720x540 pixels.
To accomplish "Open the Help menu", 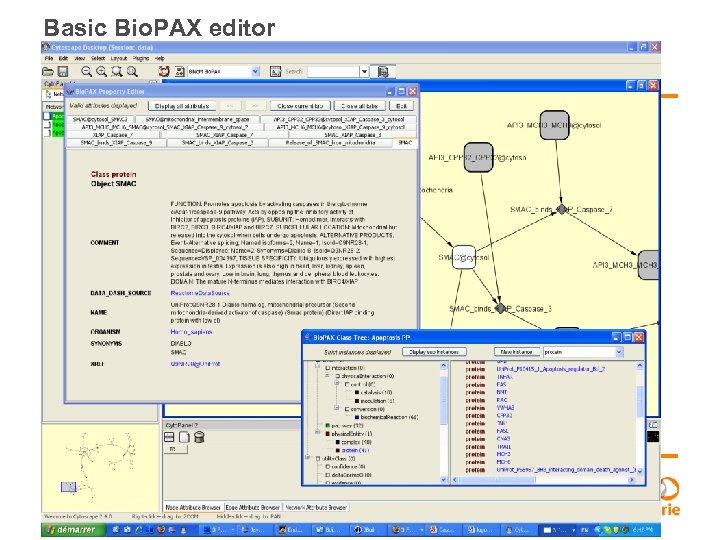I will 160,58.
